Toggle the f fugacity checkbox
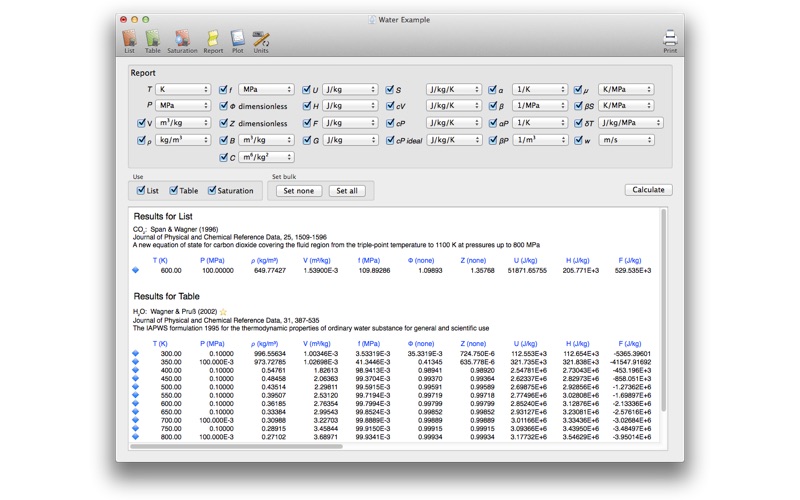Viewport: 800px width, 500px height. tap(223, 89)
